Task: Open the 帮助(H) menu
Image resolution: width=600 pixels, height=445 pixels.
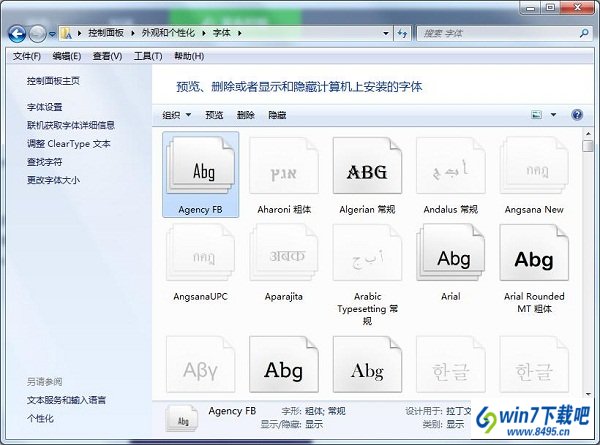Action: (189, 56)
